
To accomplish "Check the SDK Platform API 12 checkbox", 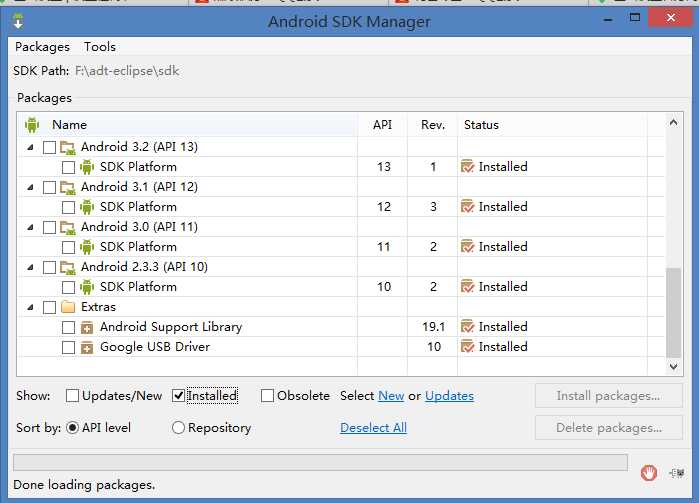I will coord(68,208).
